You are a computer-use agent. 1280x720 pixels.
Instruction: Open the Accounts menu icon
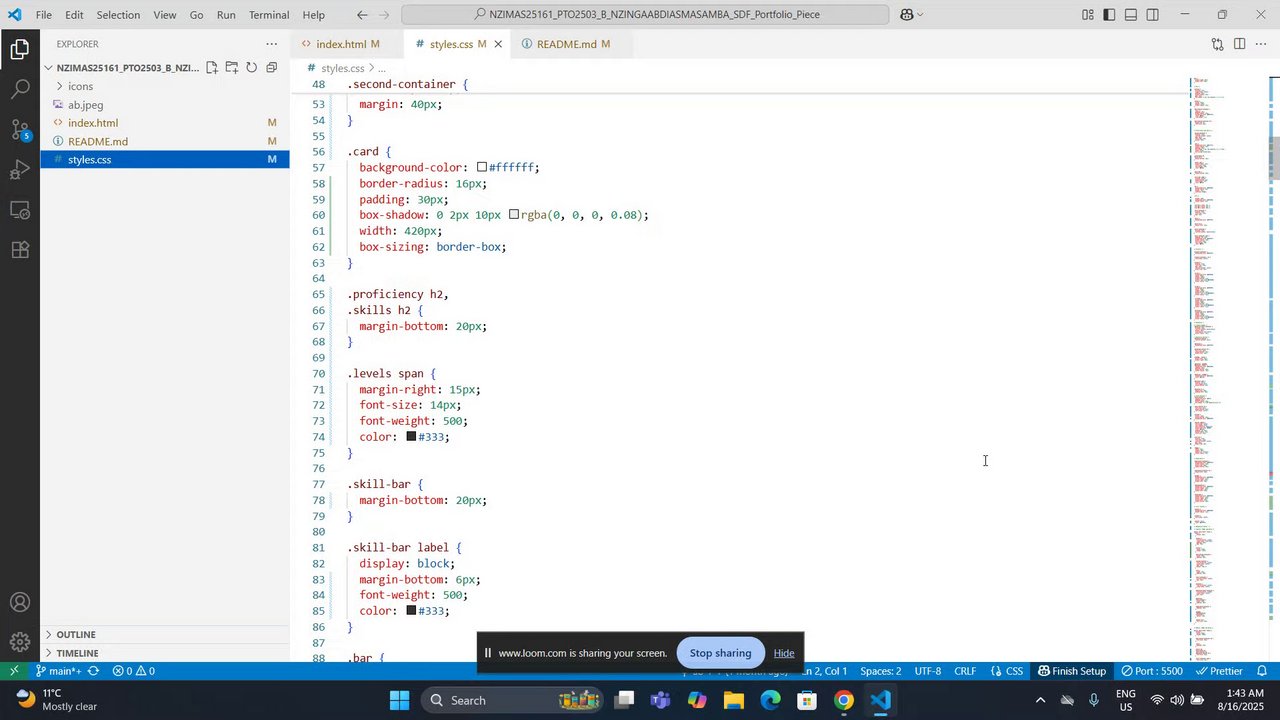(20, 603)
